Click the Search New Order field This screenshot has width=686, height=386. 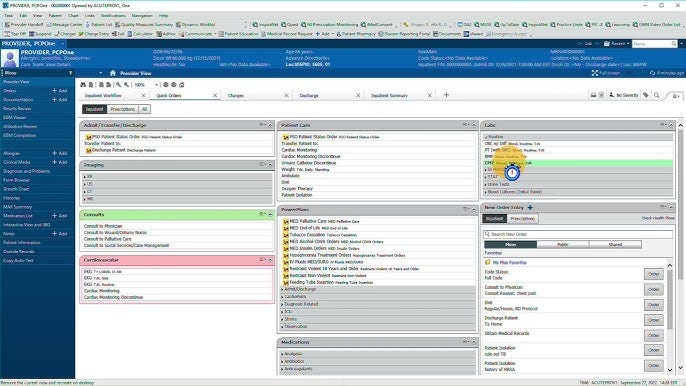[x=578, y=234]
